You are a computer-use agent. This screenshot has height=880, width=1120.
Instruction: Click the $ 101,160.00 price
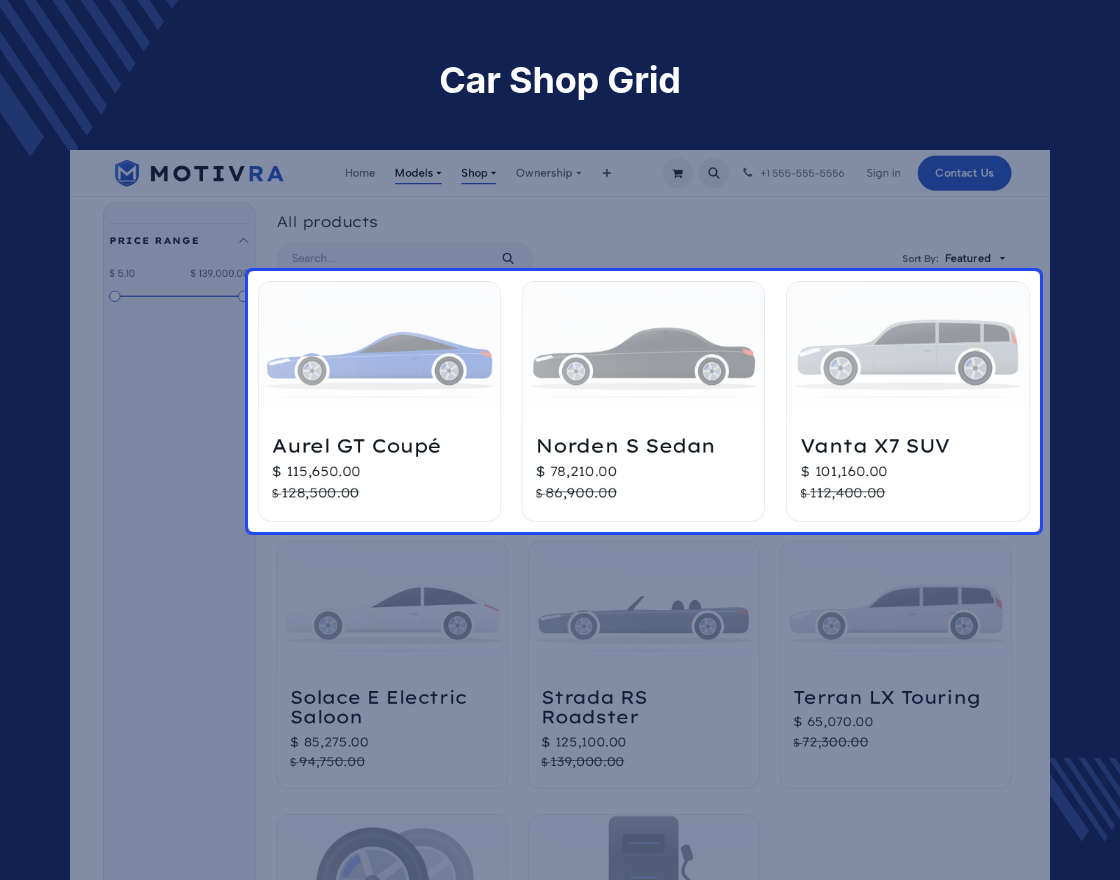tap(844, 471)
